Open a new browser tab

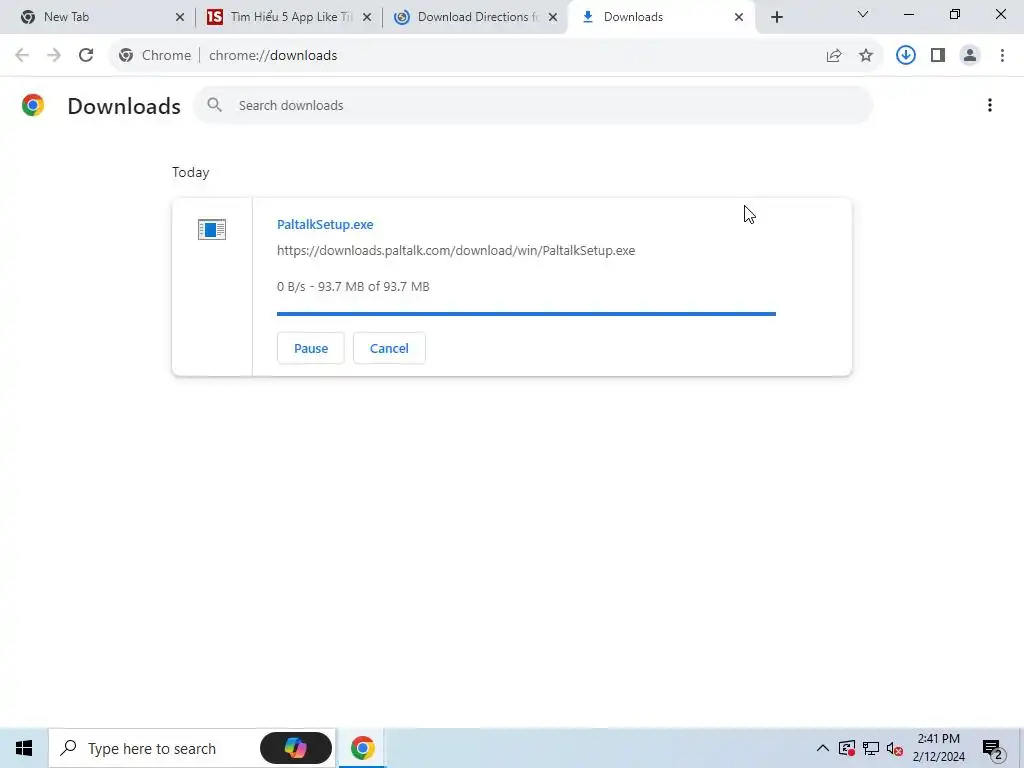(x=776, y=18)
